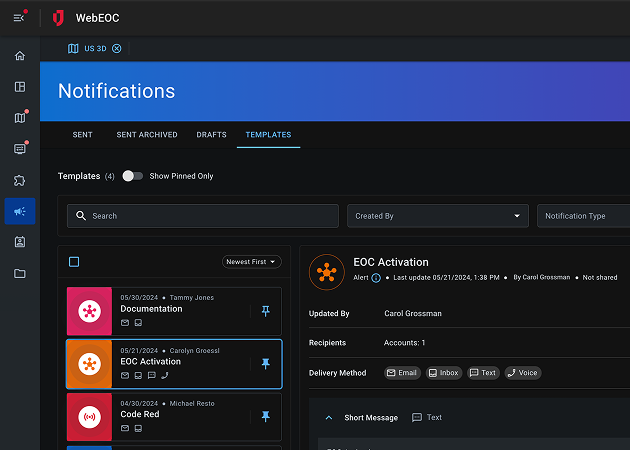Toggle Show Pinned Only switch
Image resolution: width=630 pixels, height=450 pixels.
[132, 176]
